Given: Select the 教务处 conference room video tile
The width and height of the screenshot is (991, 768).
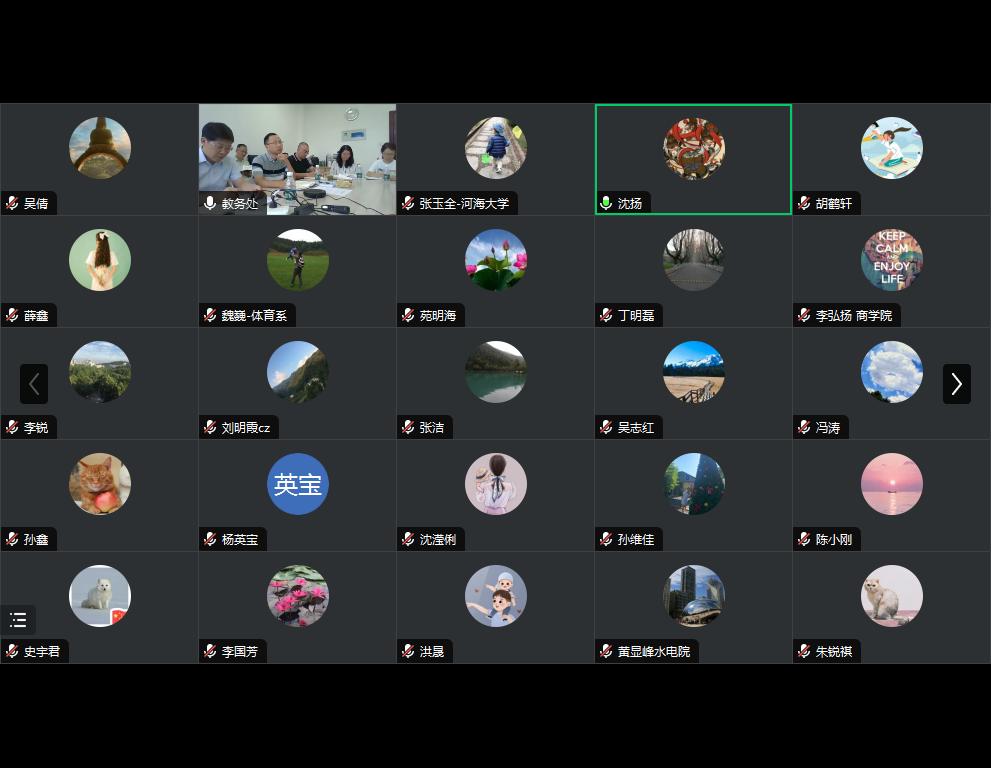Looking at the screenshot, I should coord(297,155).
